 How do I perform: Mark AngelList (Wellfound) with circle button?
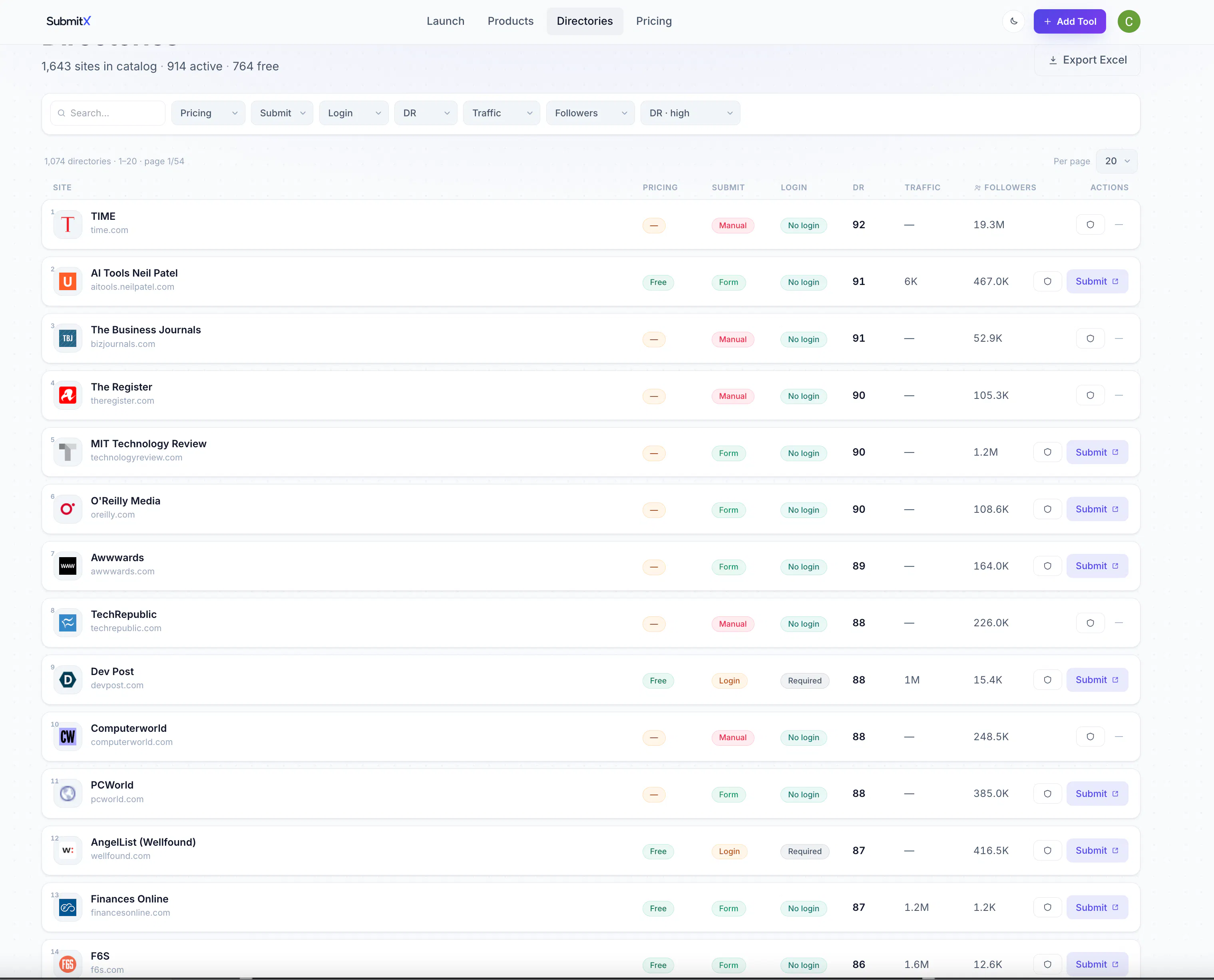pyautogui.click(x=1047, y=850)
